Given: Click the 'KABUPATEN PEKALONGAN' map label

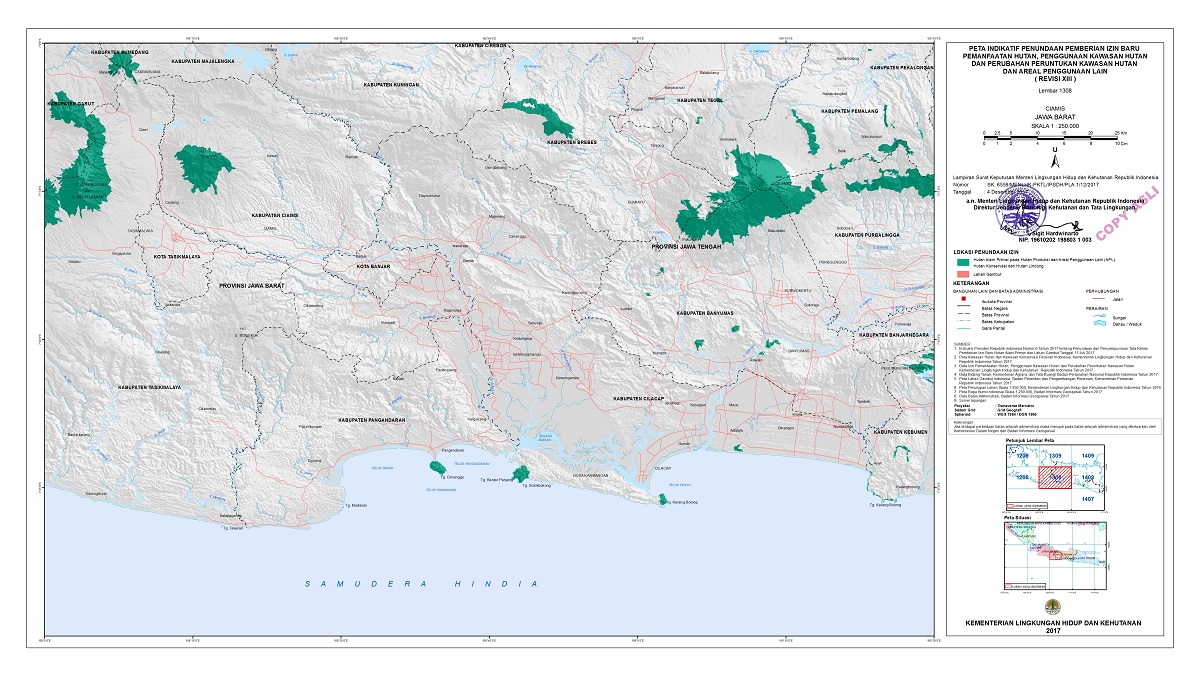Looking at the screenshot, I should point(901,67).
